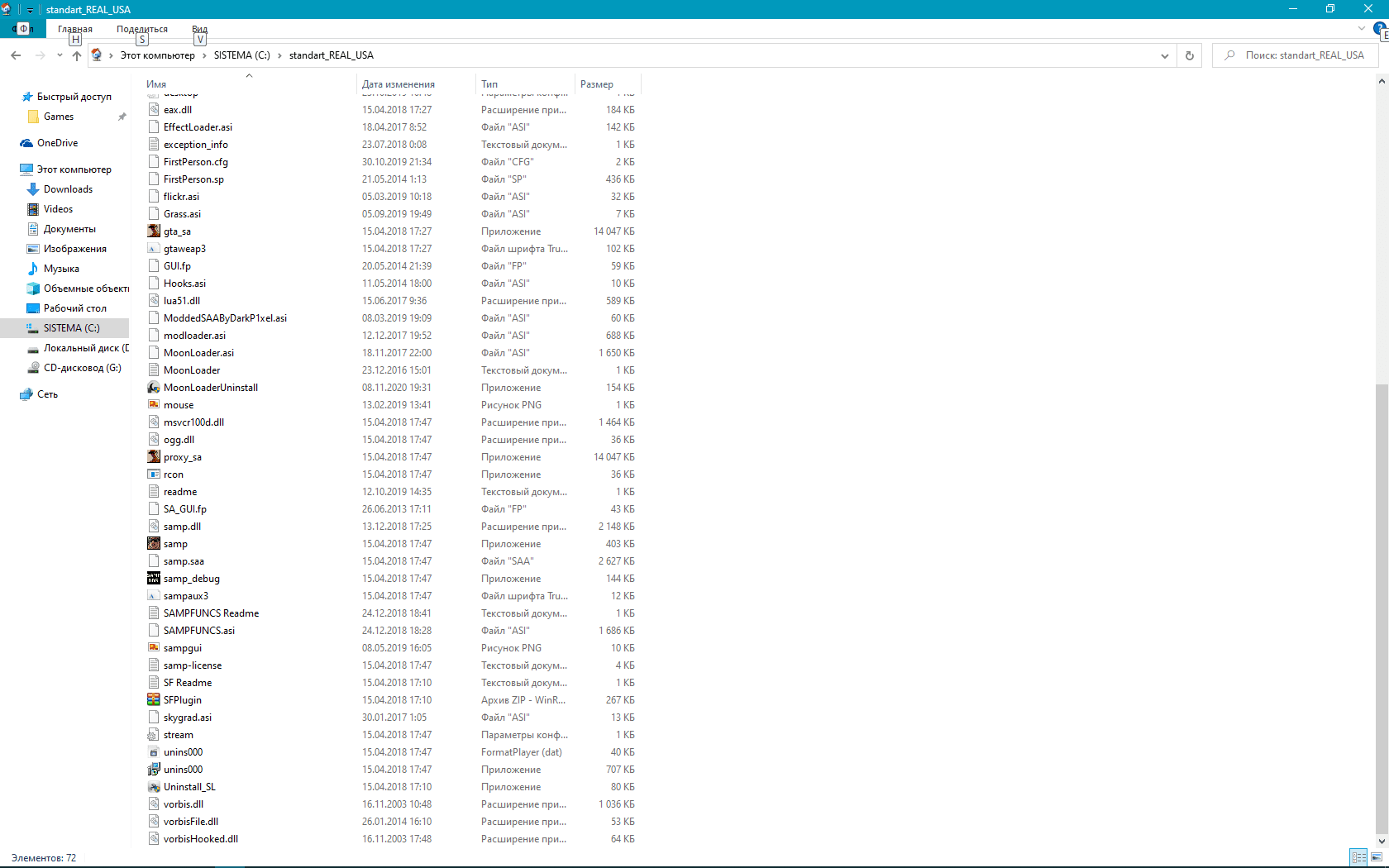This screenshot has height=868, width=1389.
Task: Switch to large thumbnails view icon
Action: (x=1377, y=857)
